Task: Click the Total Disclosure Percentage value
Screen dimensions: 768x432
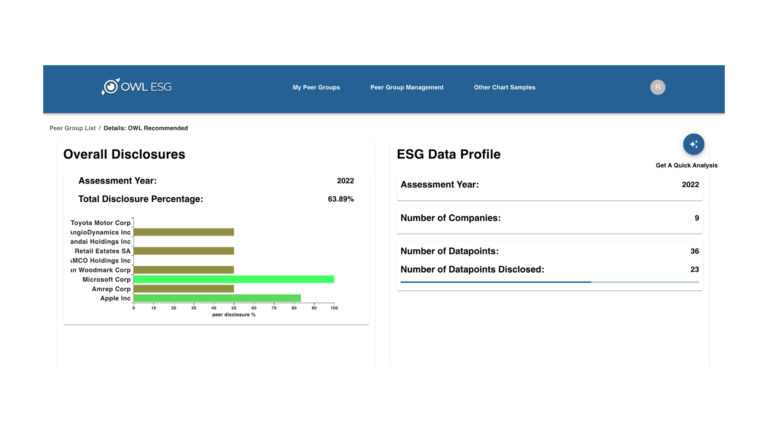Action: click(x=340, y=199)
